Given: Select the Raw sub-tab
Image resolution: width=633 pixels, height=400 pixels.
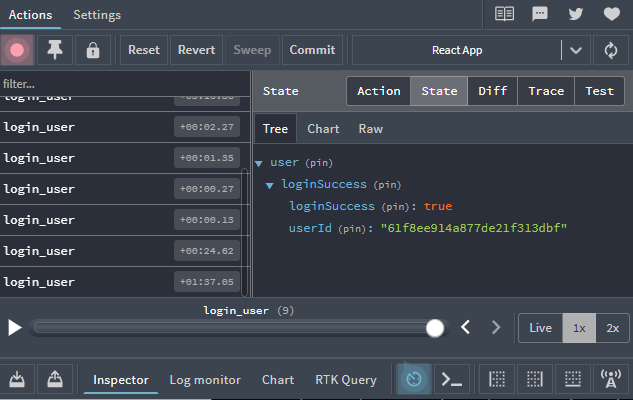Looking at the screenshot, I should pyautogui.click(x=371, y=129).
